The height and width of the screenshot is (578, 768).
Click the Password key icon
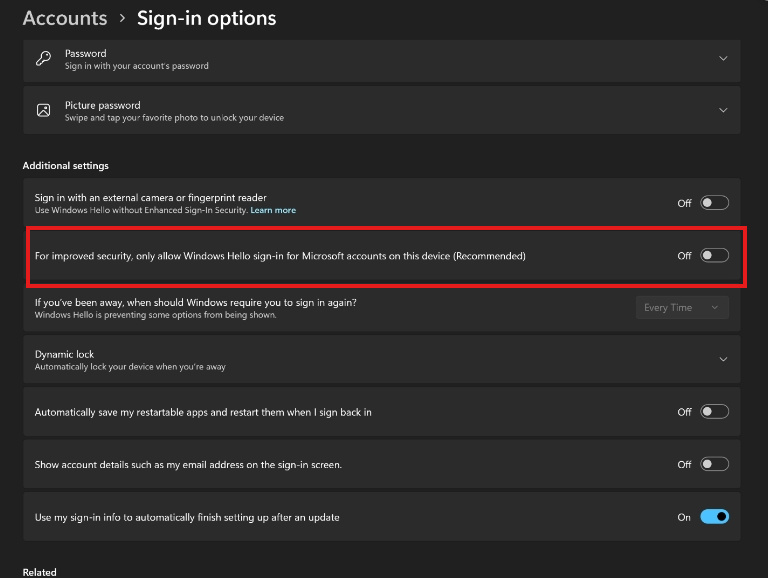click(43, 59)
